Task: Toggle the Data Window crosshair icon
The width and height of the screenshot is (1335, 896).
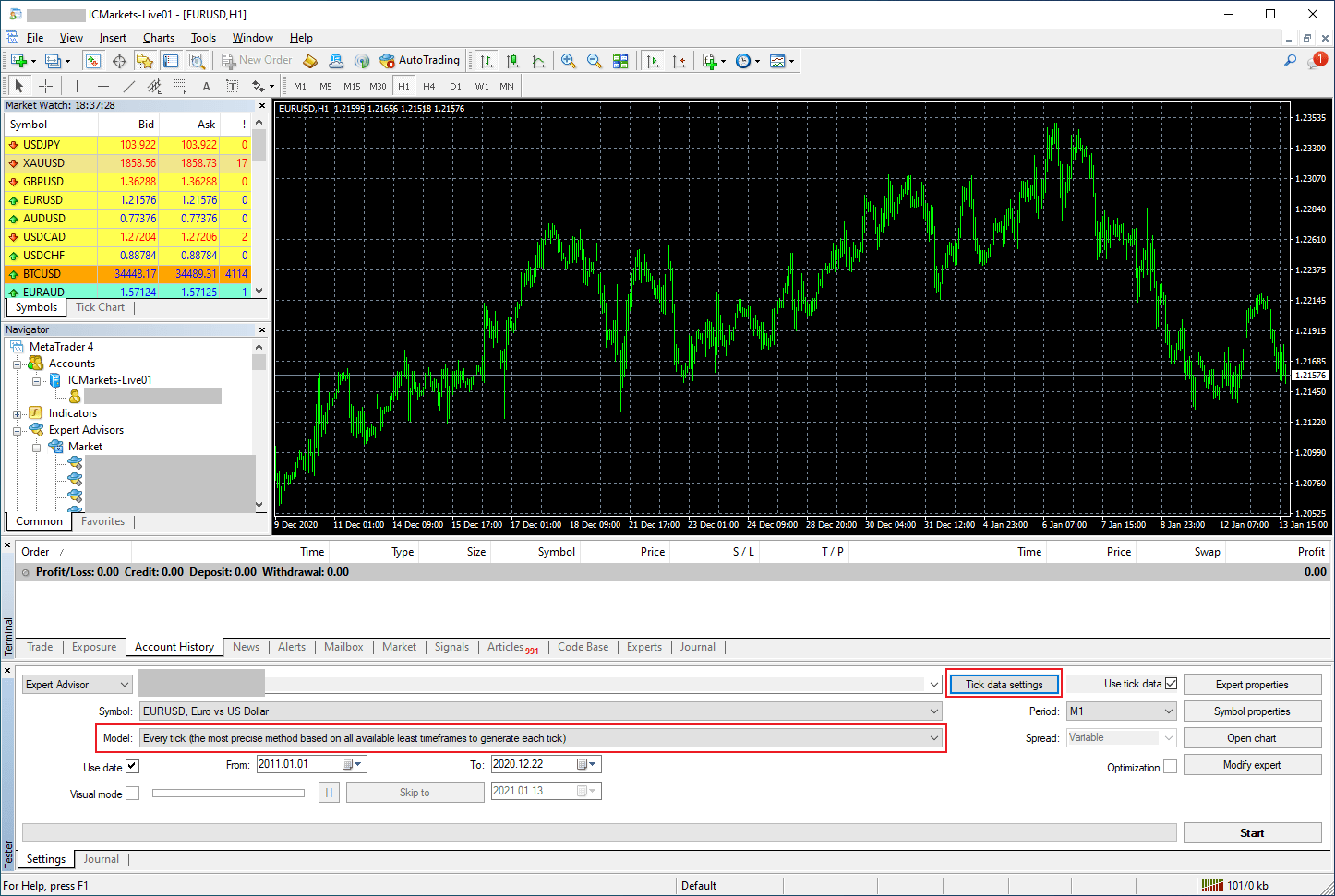Action: coord(119,61)
